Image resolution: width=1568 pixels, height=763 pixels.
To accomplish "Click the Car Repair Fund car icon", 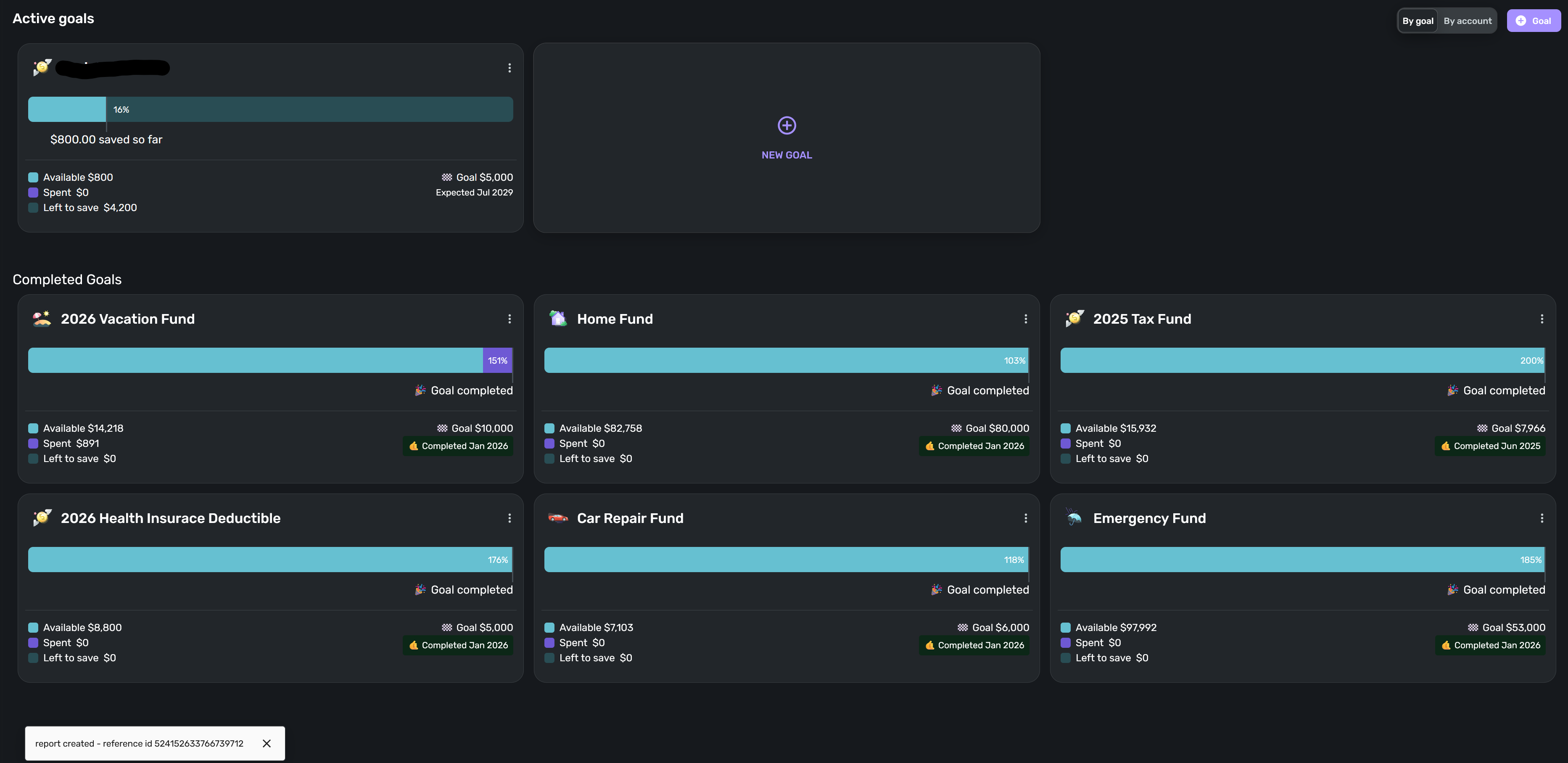I will click(x=557, y=518).
